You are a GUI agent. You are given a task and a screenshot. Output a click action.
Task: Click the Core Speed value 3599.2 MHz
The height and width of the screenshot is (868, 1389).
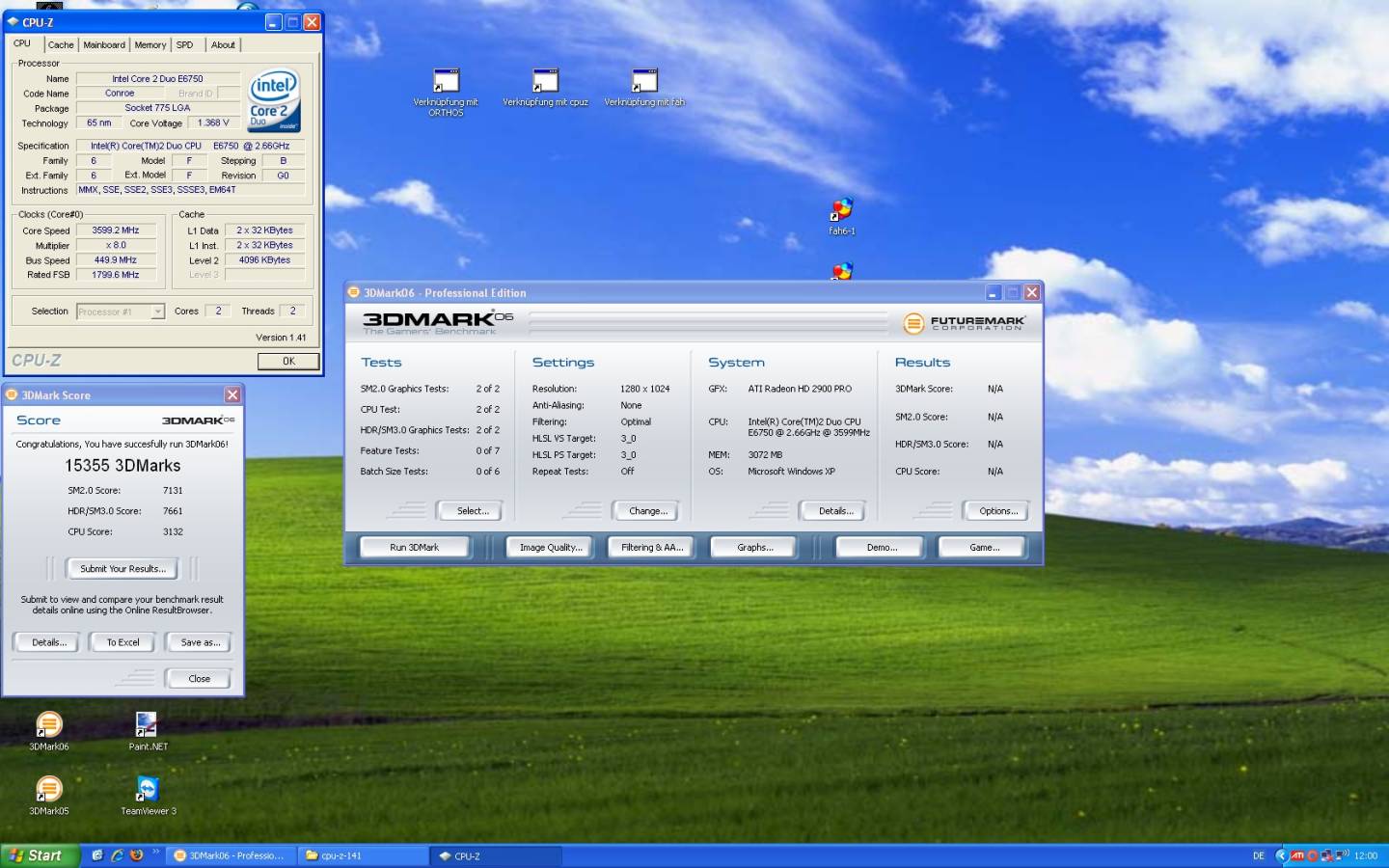(115, 231)
